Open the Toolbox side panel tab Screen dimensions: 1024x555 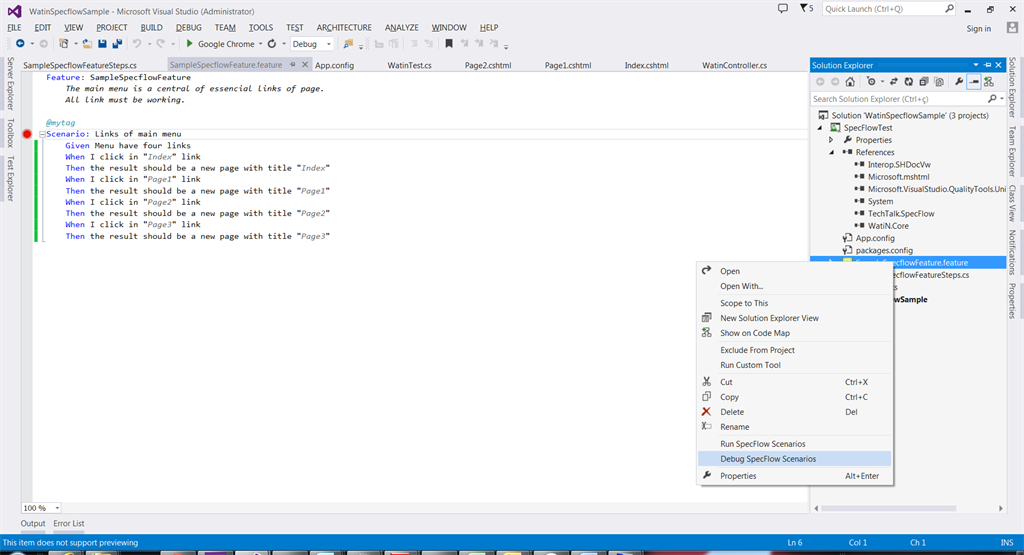[10, 133]
